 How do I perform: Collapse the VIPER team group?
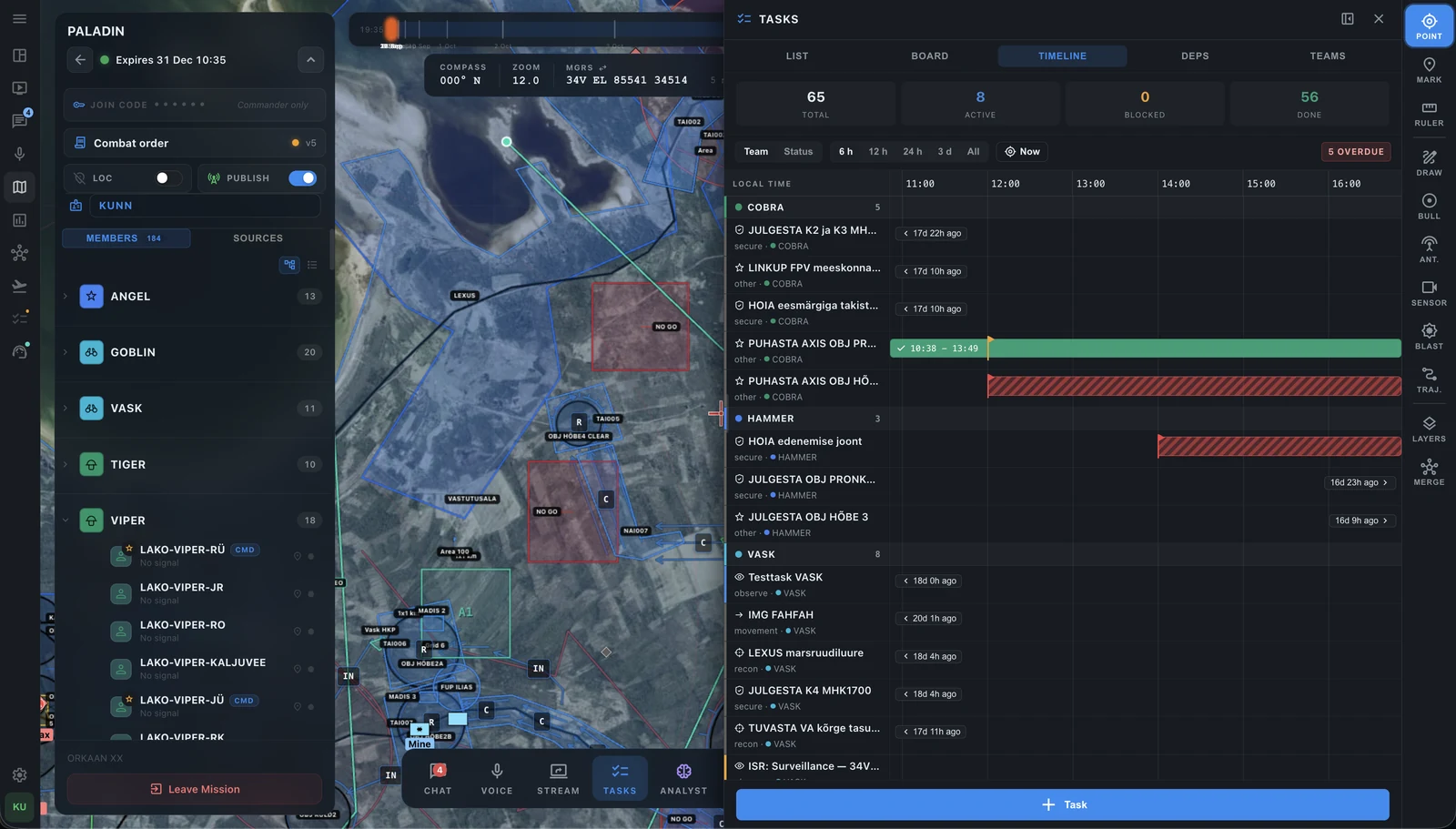tap(66, 521)
